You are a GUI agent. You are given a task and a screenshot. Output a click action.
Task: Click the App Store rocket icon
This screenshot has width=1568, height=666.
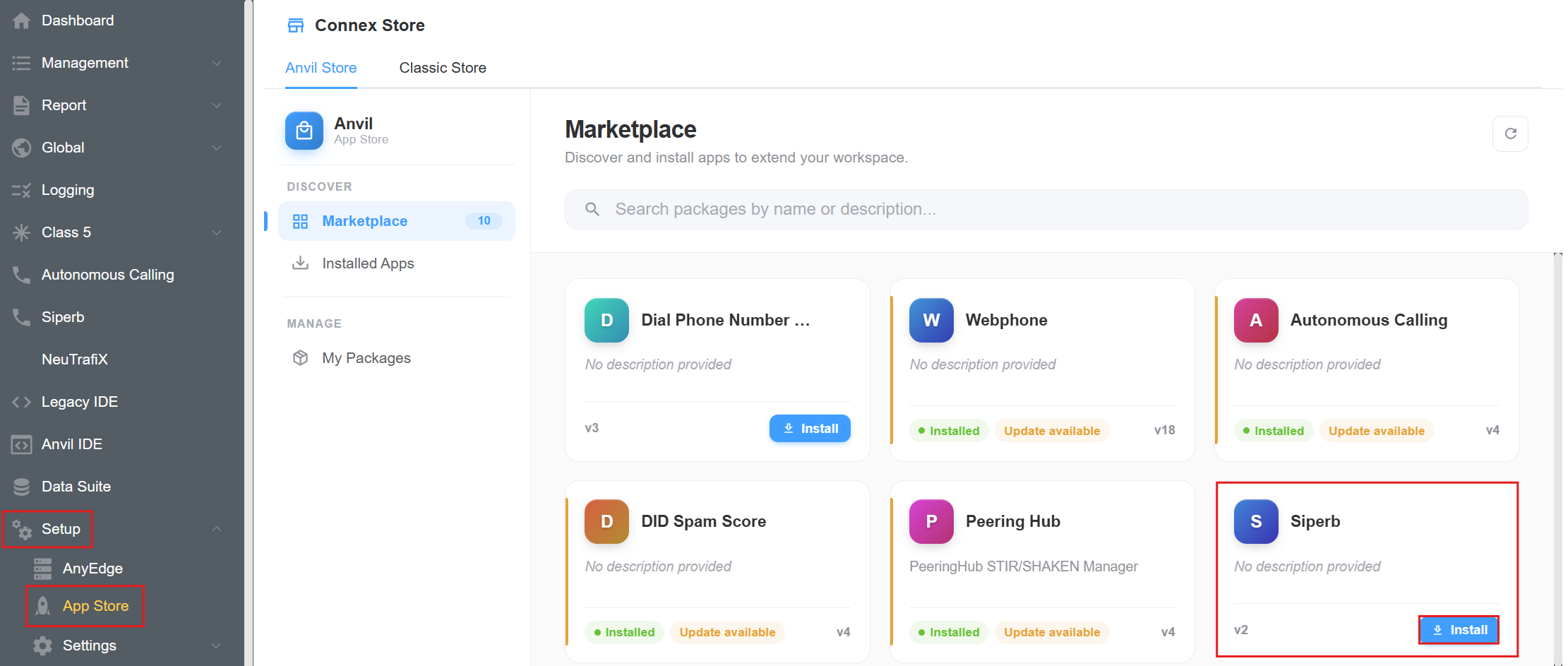[43, 606]
